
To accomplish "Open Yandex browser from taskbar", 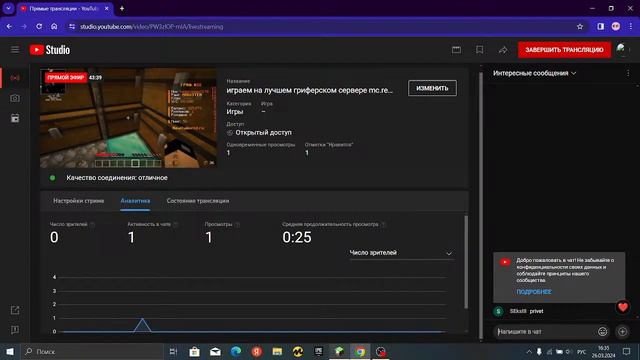I will coord(257,351).
